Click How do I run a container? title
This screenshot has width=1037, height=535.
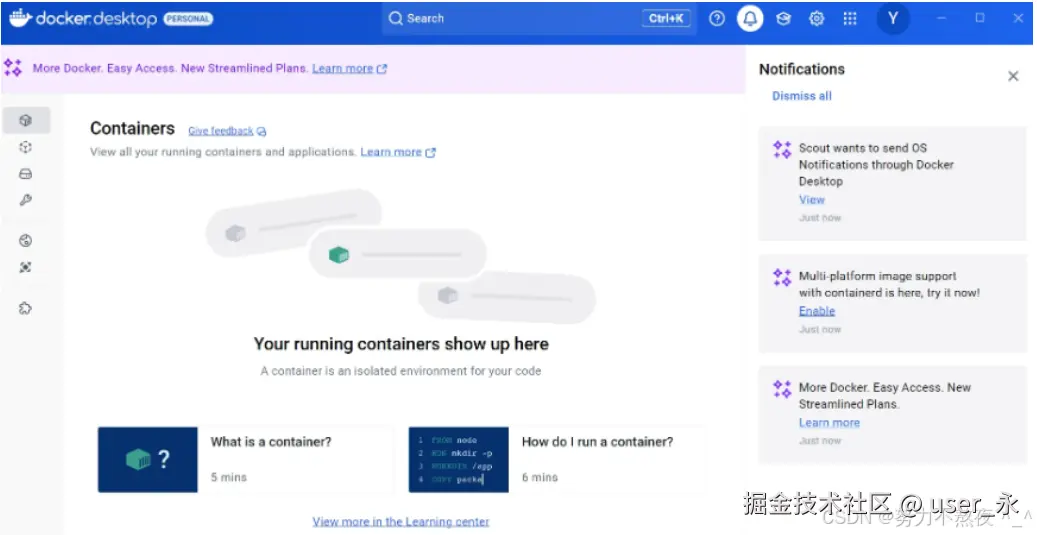(x=597, y=442)
